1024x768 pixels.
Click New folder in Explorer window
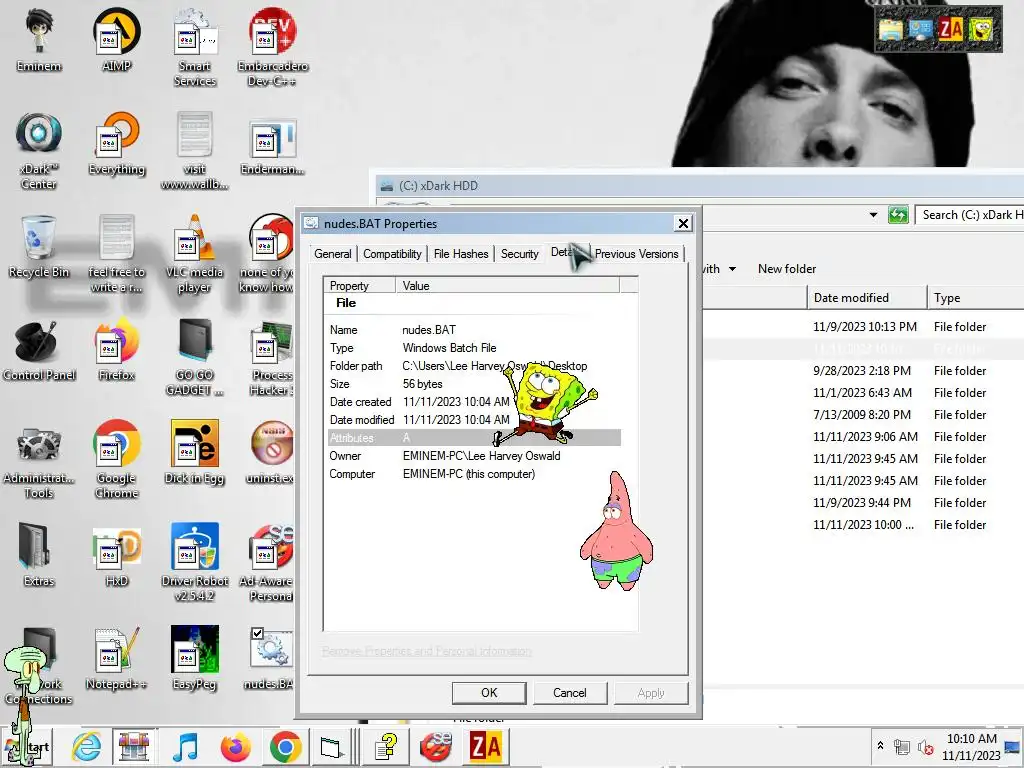(x=787, y=268)
